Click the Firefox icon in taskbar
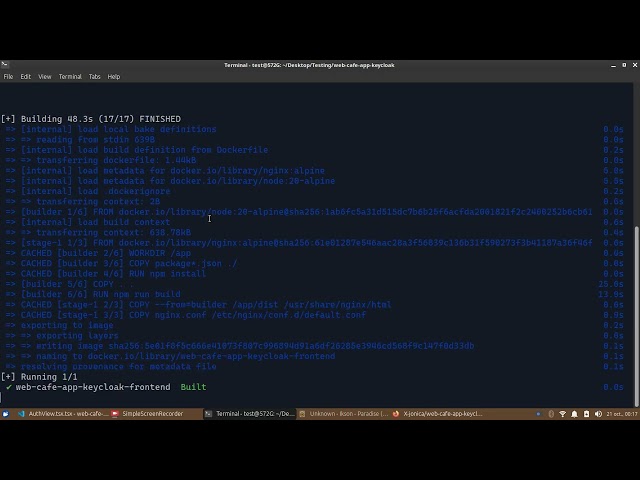The image size is (640, 480). 396,414
